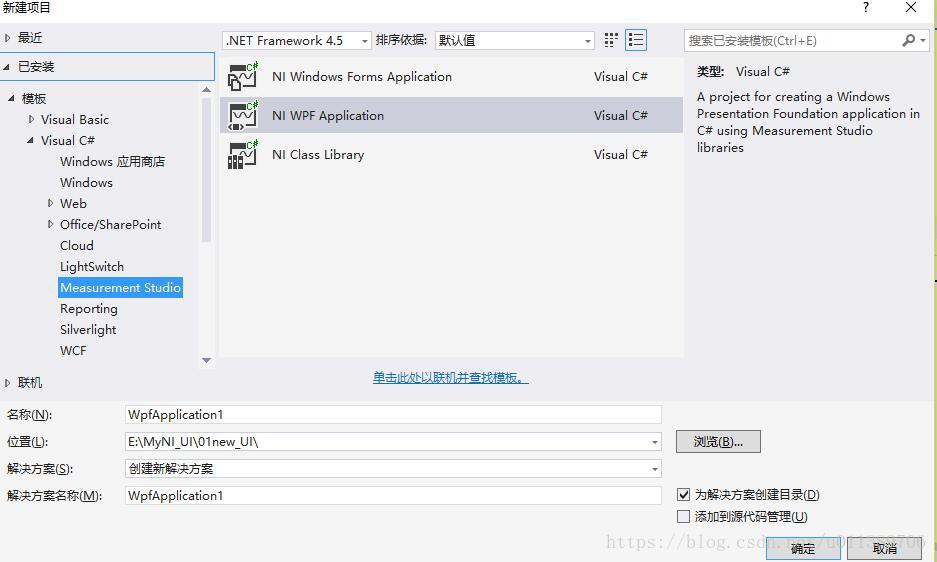
Task: Switch to small icons grid view
Action: click(x=611, y=40)
